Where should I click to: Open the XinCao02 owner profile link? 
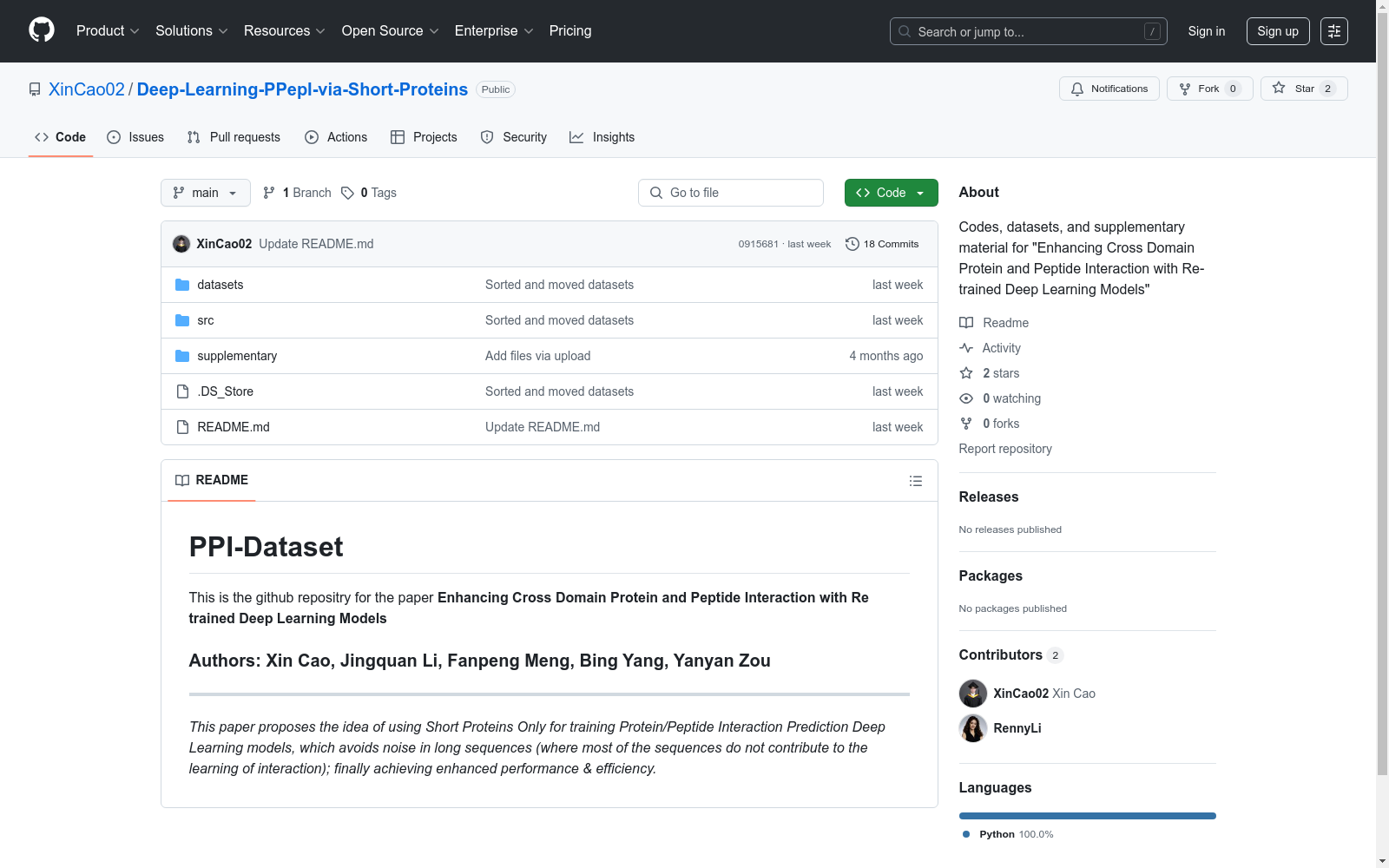click(87, 89)
